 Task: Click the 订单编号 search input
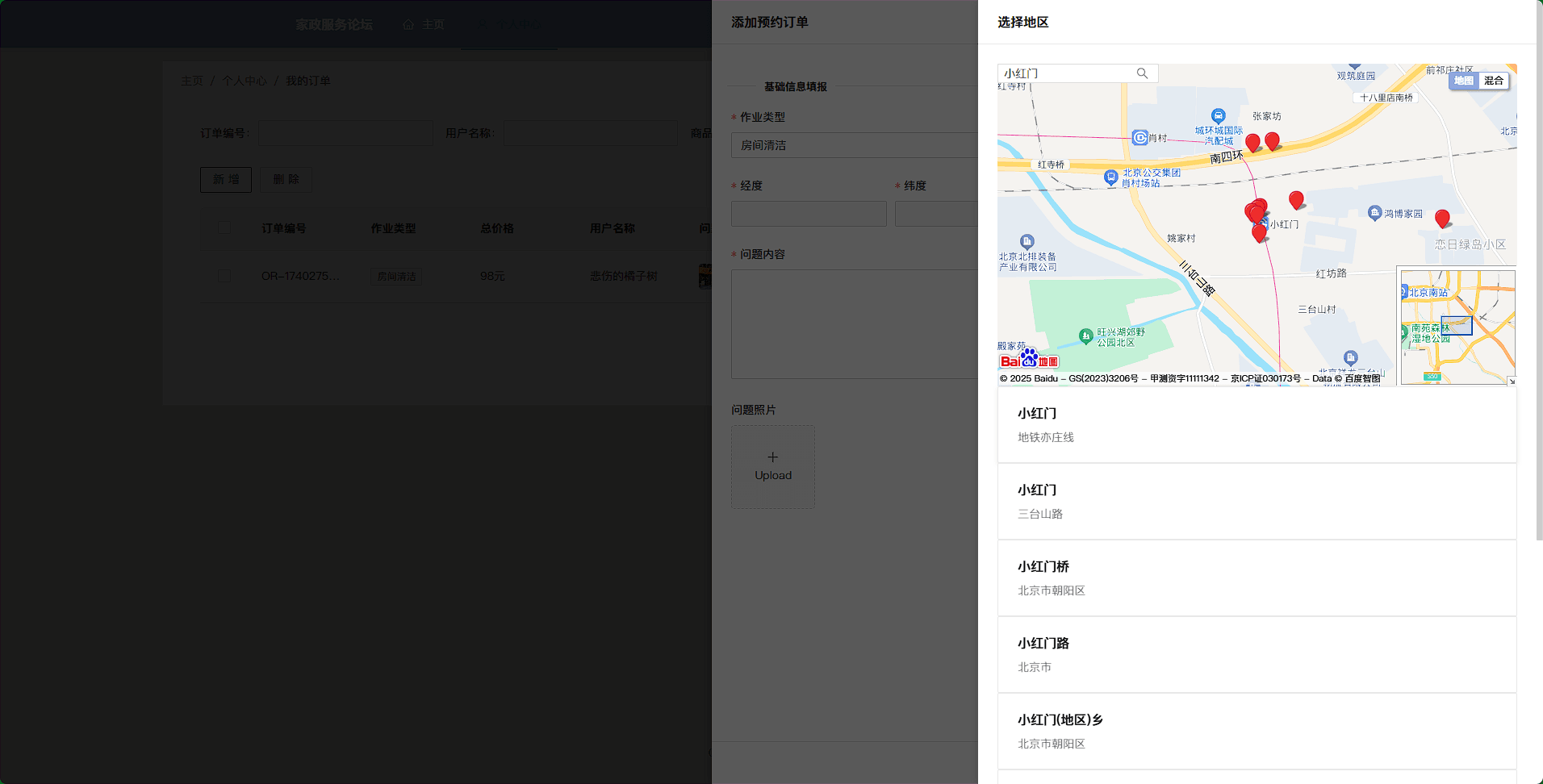coord(345,133)
